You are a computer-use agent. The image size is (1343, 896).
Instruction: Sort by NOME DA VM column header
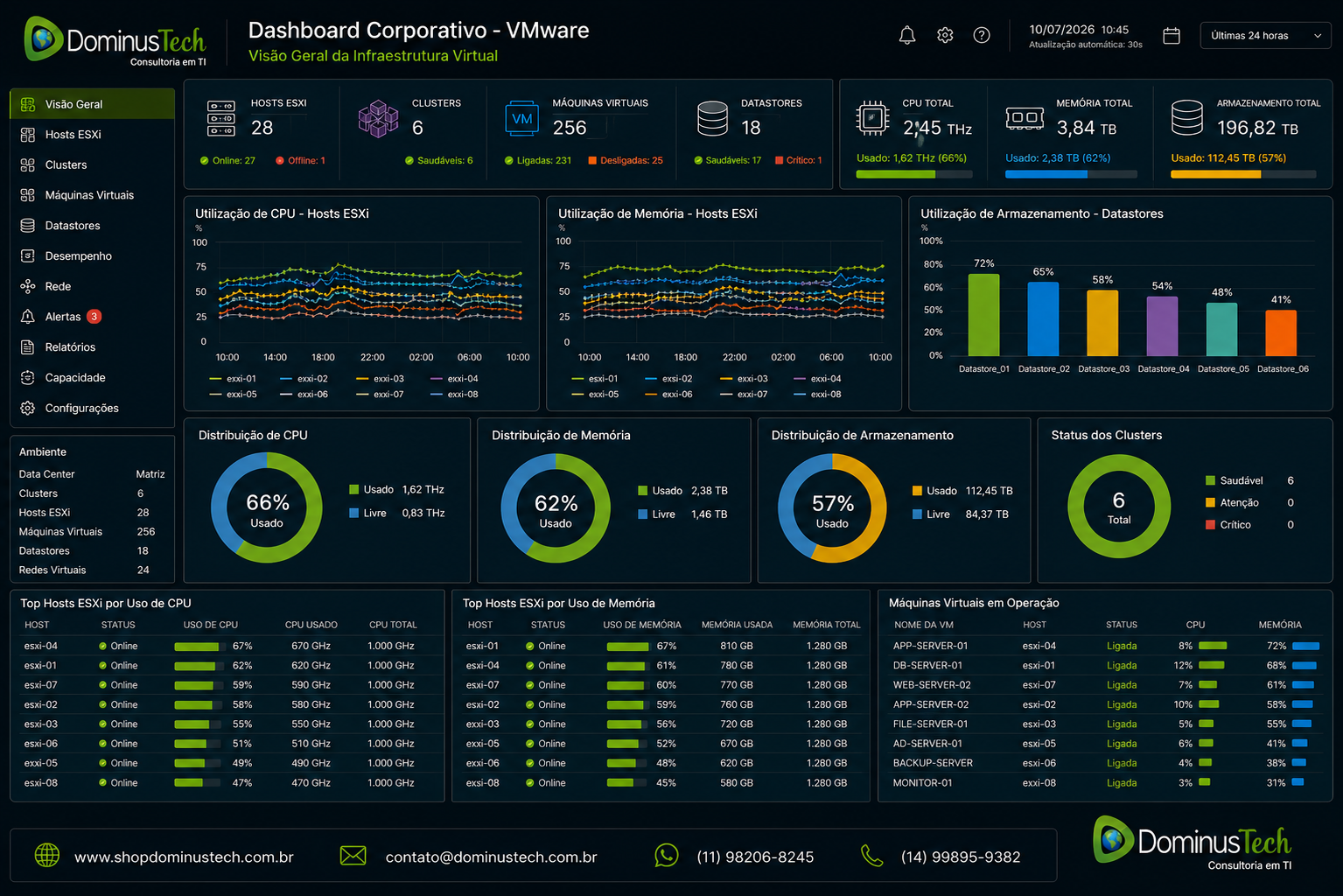[923, 626]
